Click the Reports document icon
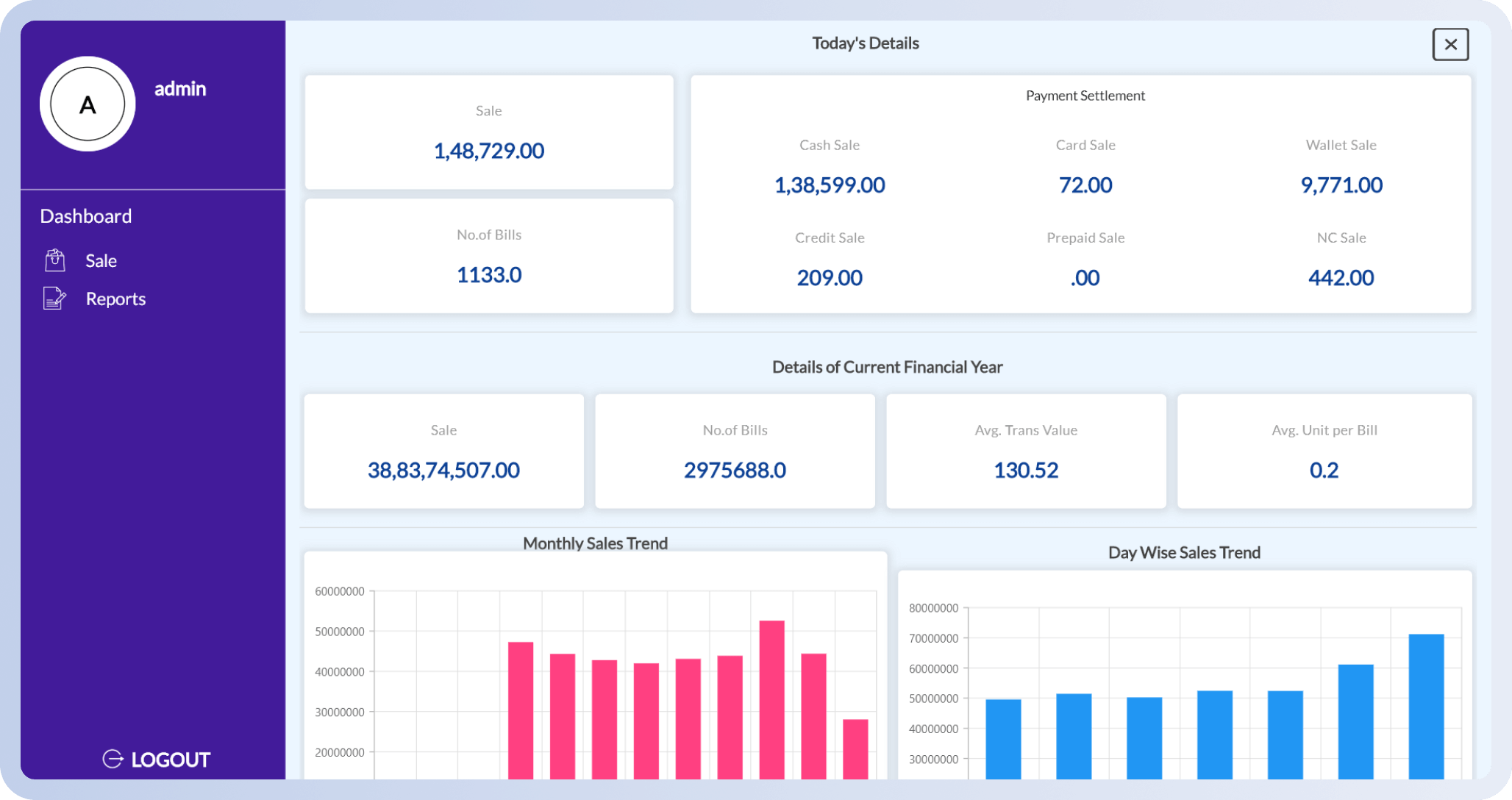The image size is (1512, 800). tap(55, 299)
